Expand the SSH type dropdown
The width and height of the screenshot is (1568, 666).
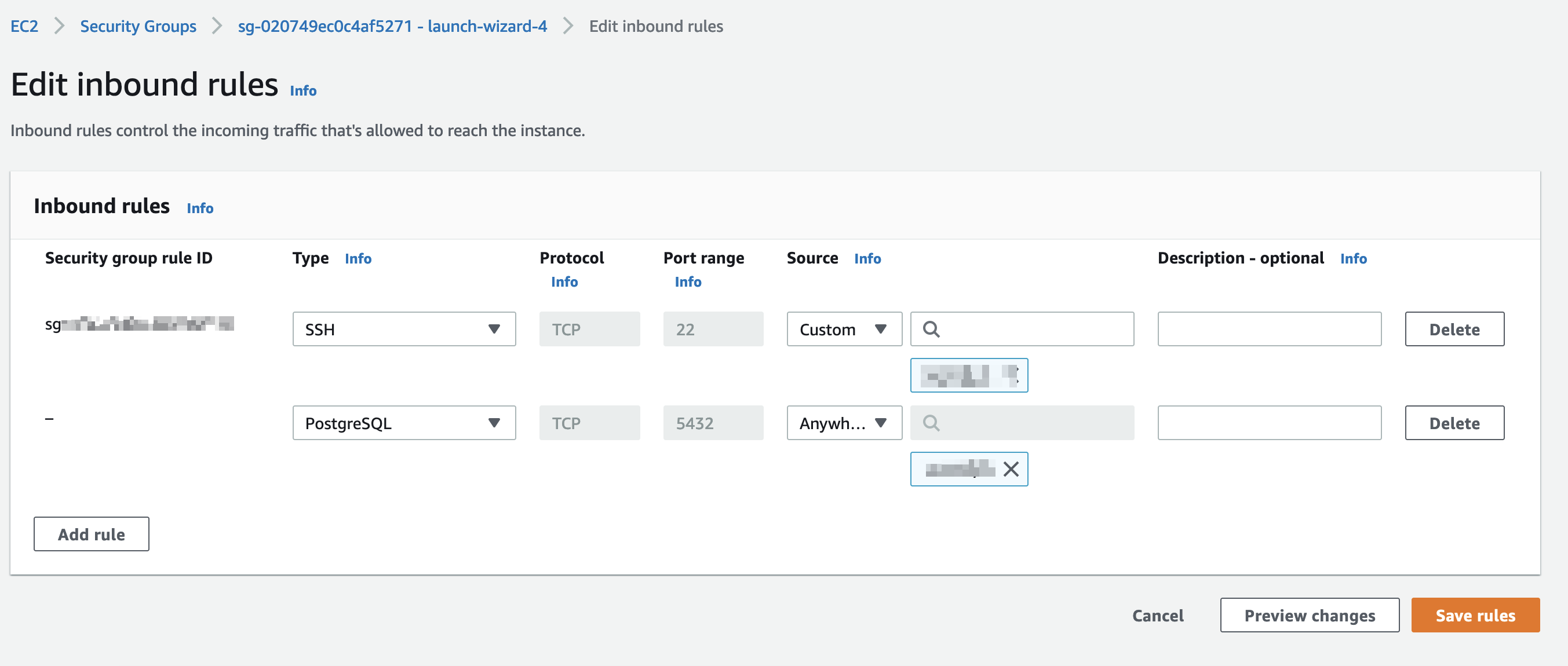403,329
